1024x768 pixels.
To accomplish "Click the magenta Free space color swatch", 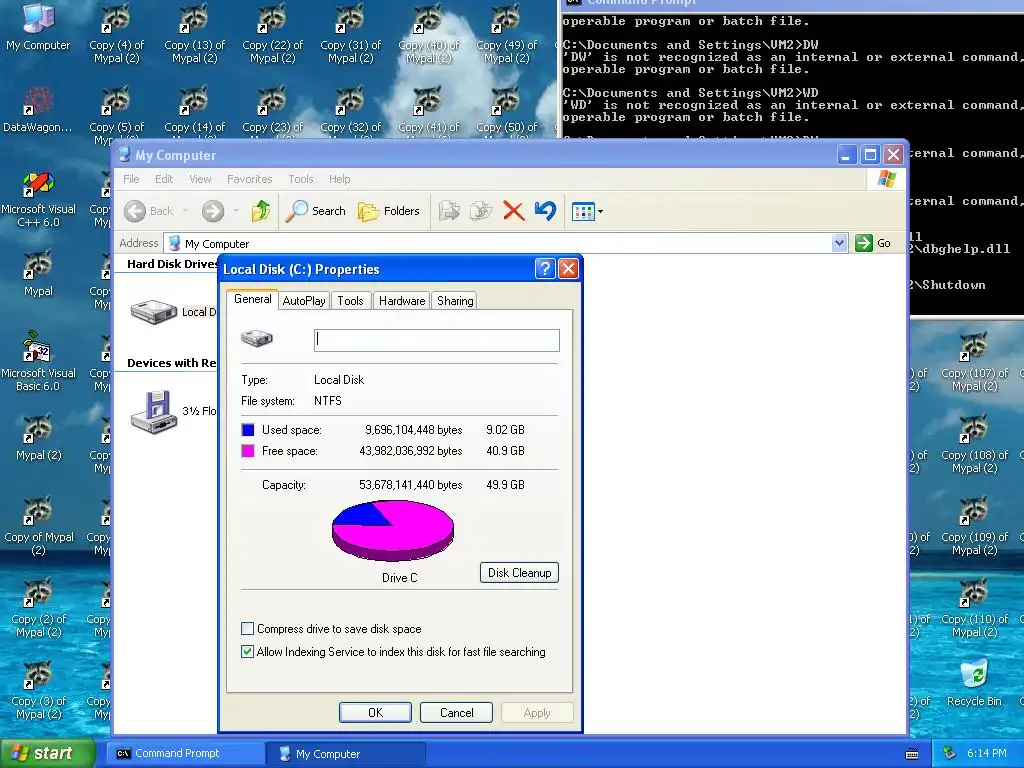I will [x=248, y=451].
